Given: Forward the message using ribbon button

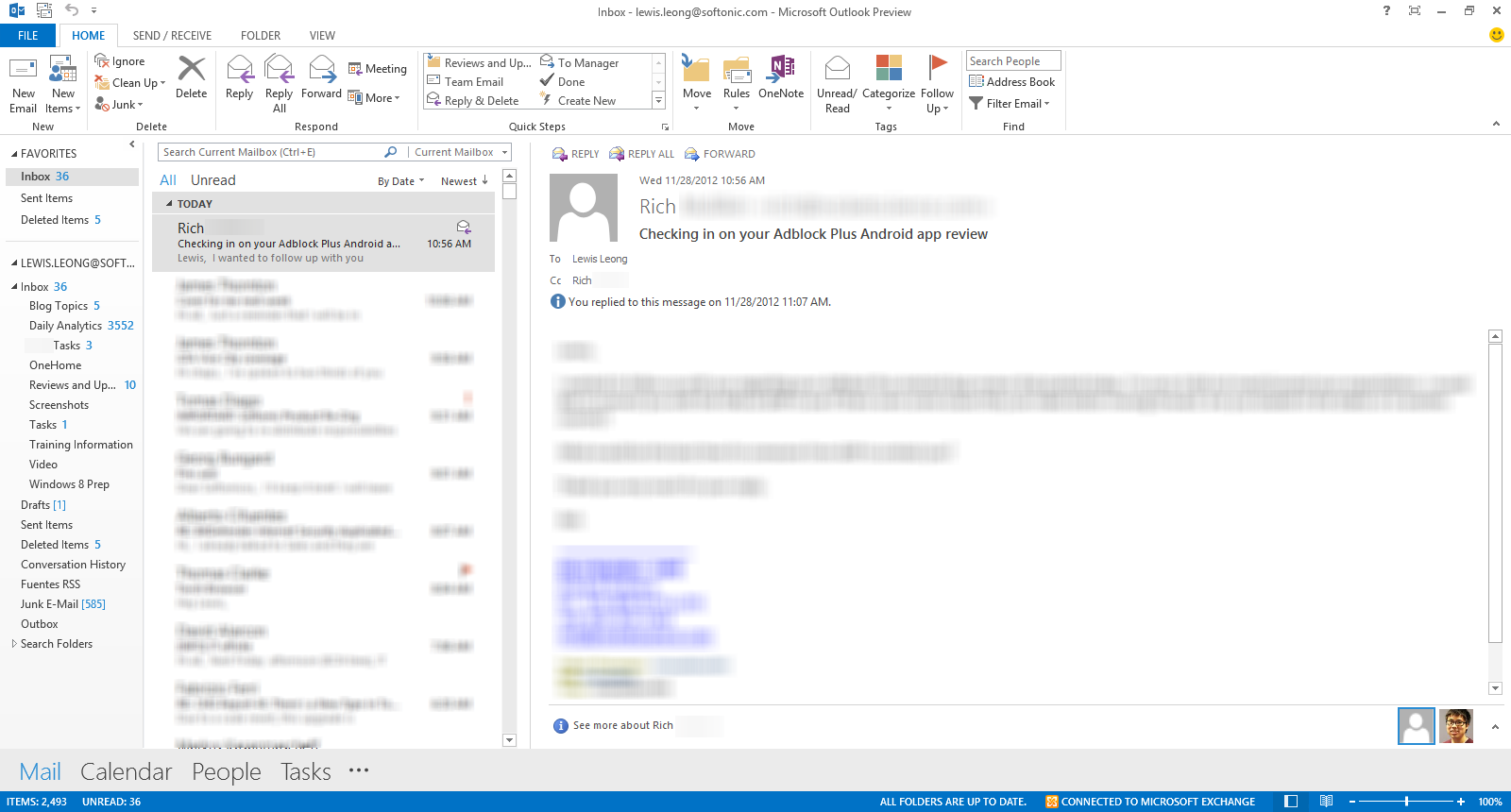Looking at the screenshot, I should pos(321,77).
